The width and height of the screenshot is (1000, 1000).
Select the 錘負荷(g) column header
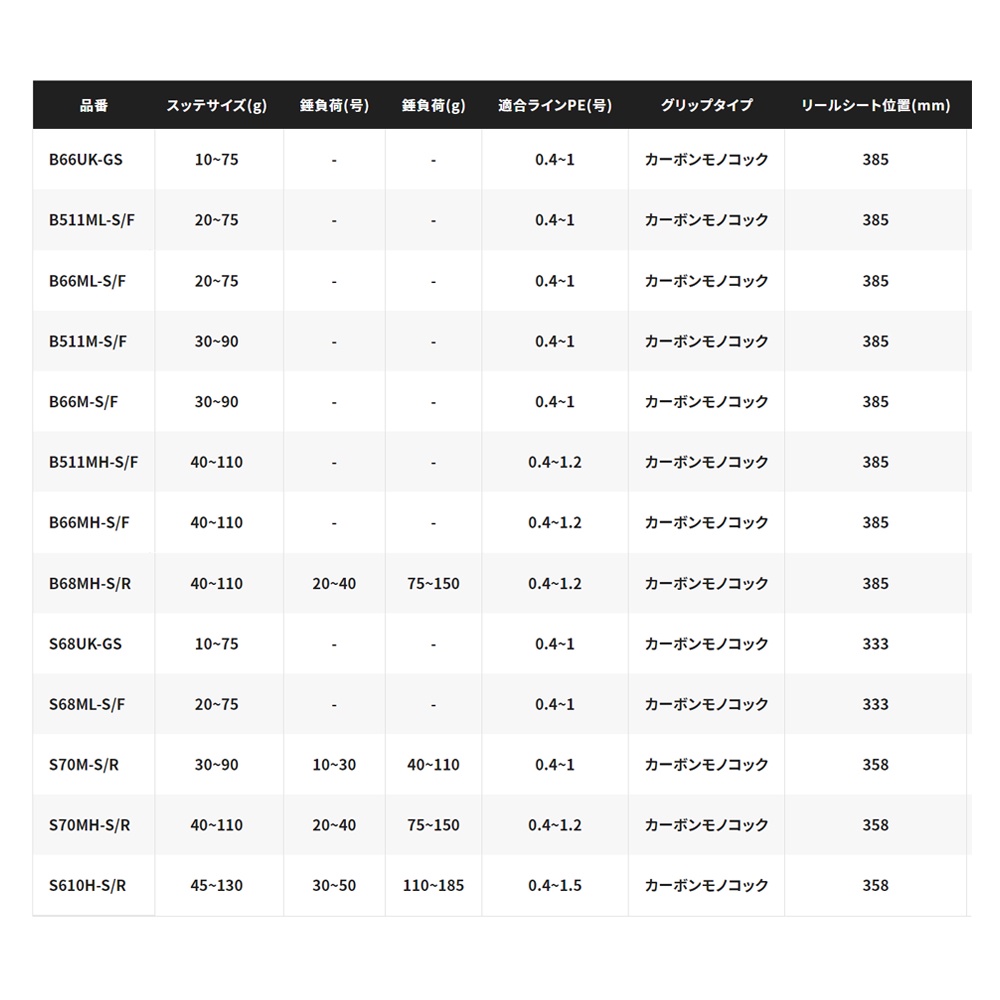[x=433, y=105]
